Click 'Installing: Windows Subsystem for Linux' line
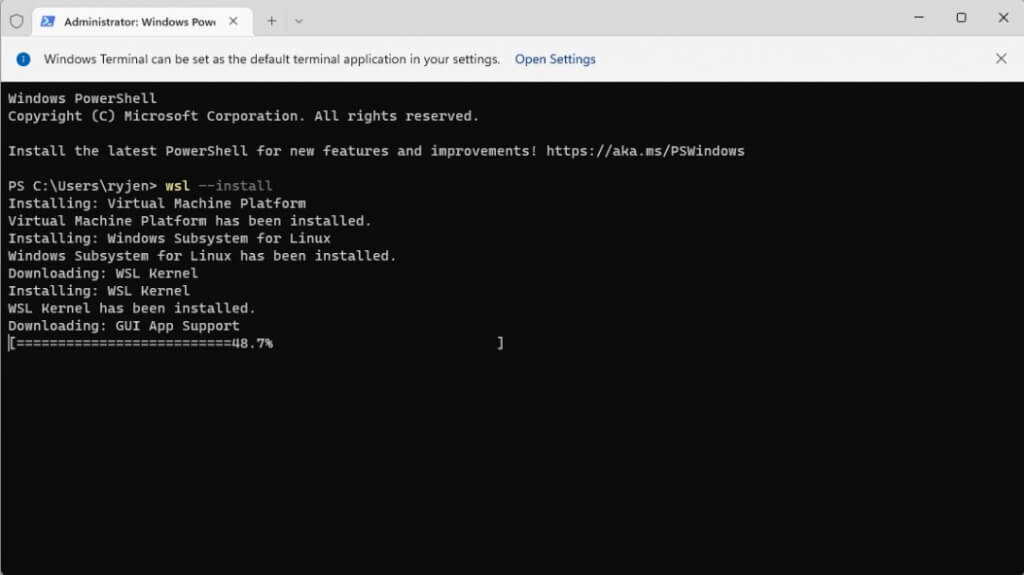The width and height of the screenshot is (1024, 575). point(169,238)
